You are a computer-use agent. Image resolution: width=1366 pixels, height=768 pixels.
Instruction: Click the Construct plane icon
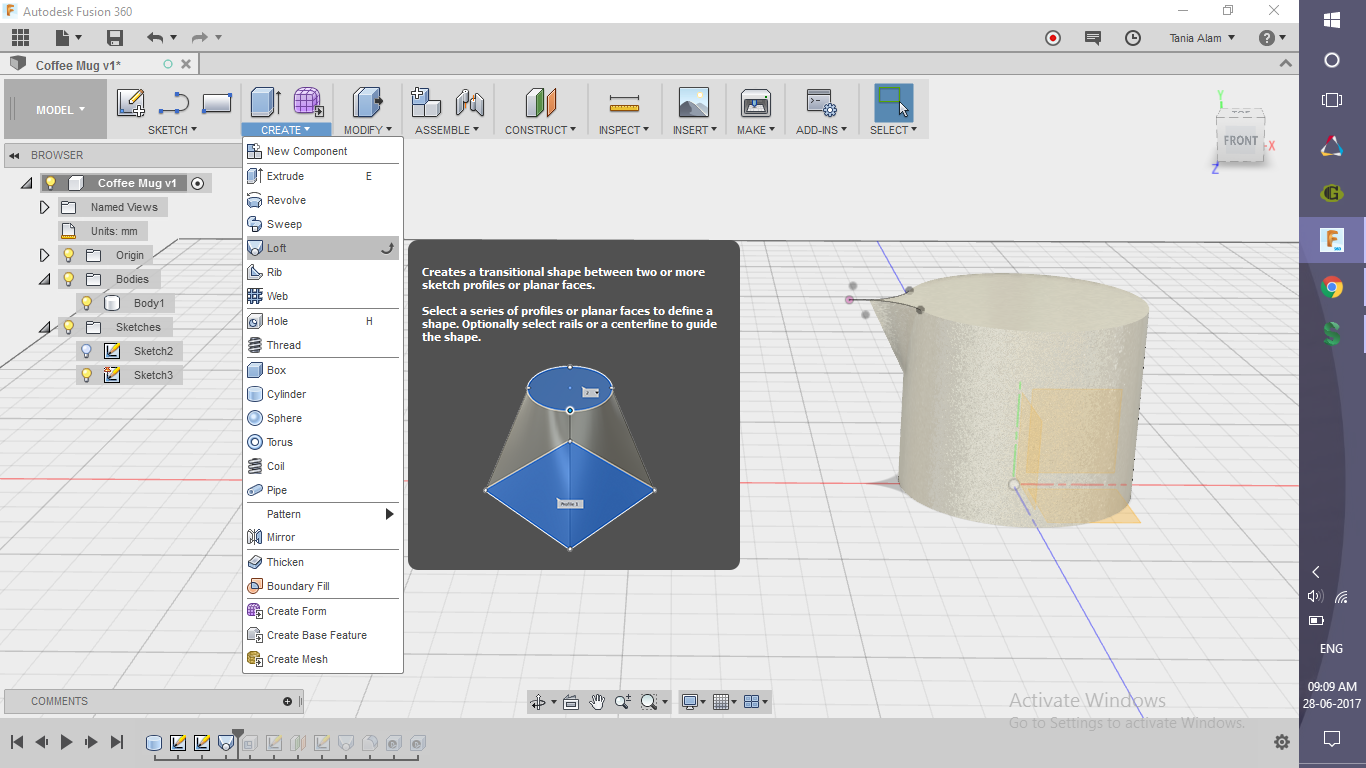540,102
